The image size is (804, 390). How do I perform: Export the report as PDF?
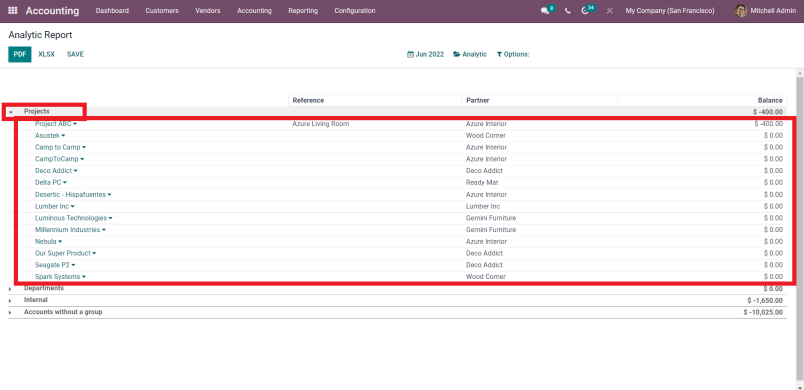(x=19, y=54)
